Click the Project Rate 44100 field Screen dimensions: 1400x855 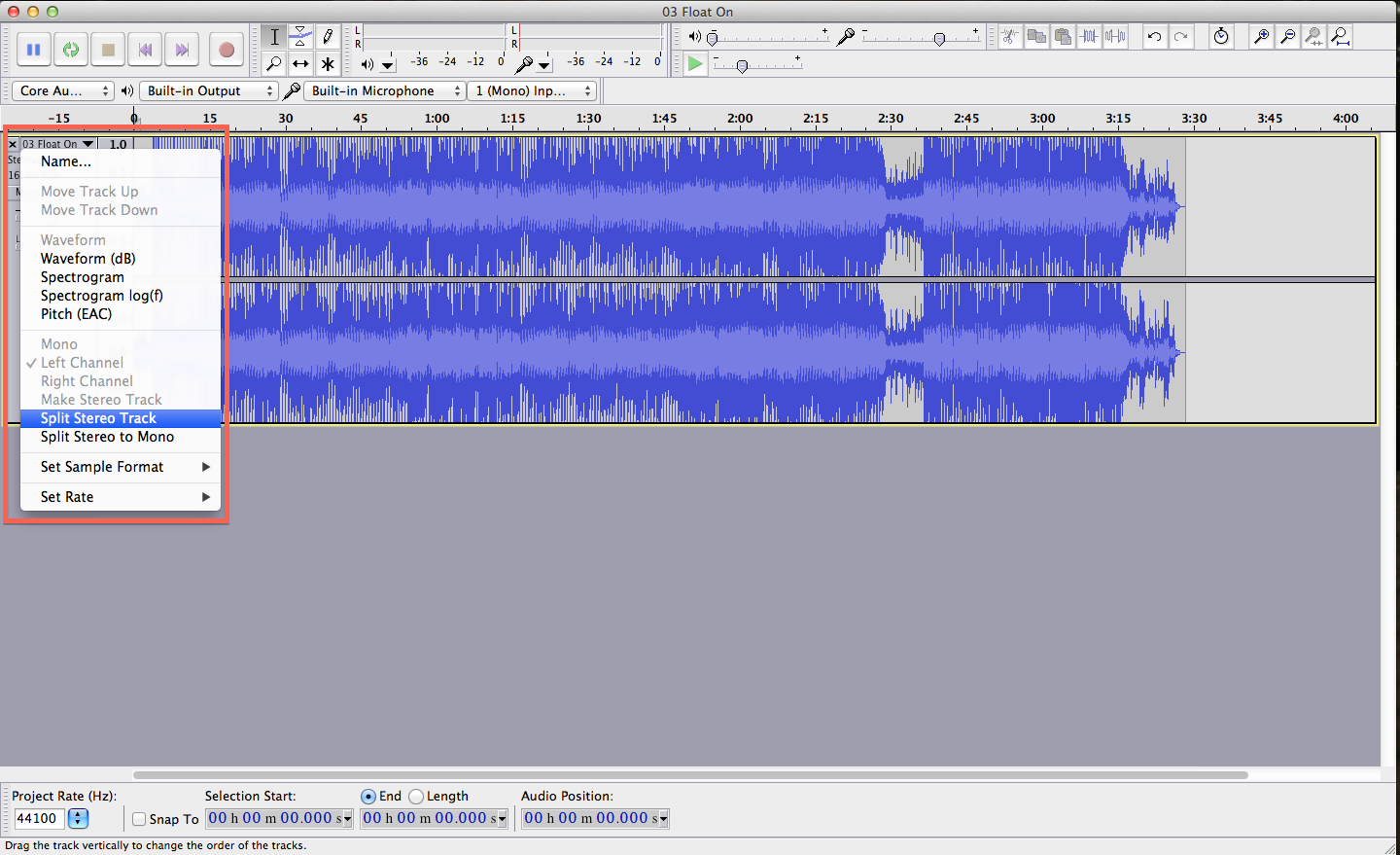(40, 819)
